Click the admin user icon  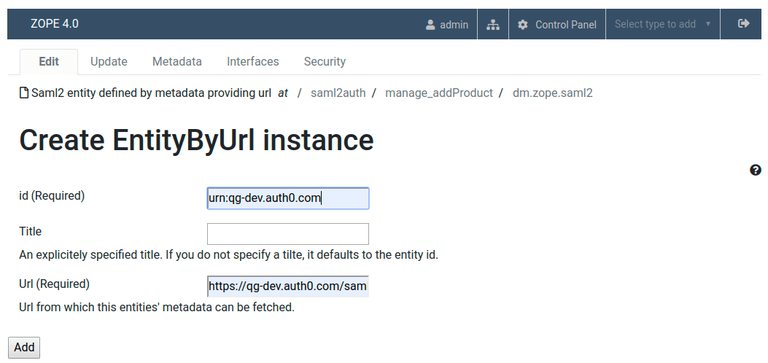[x=431, y=24]
